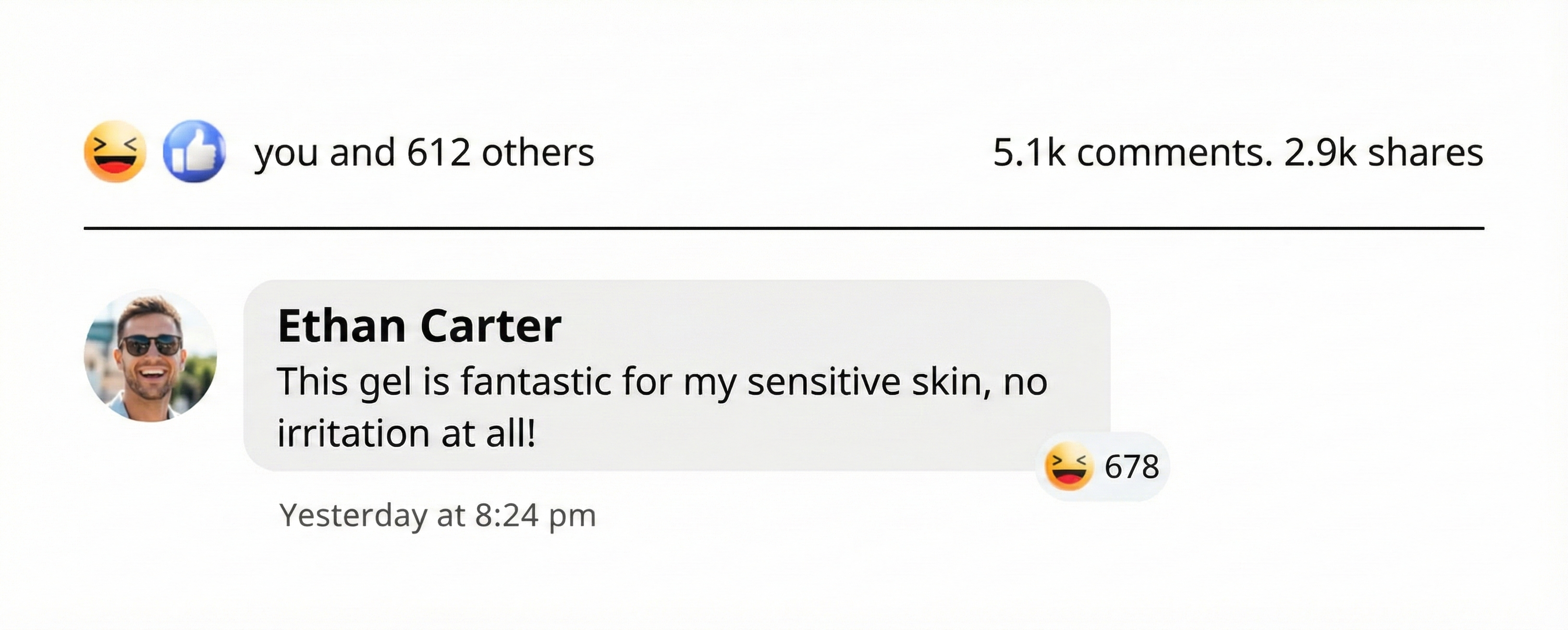Open the 'you and 612 others' reactions list
1568x630 pixels.
coord(424,152)
